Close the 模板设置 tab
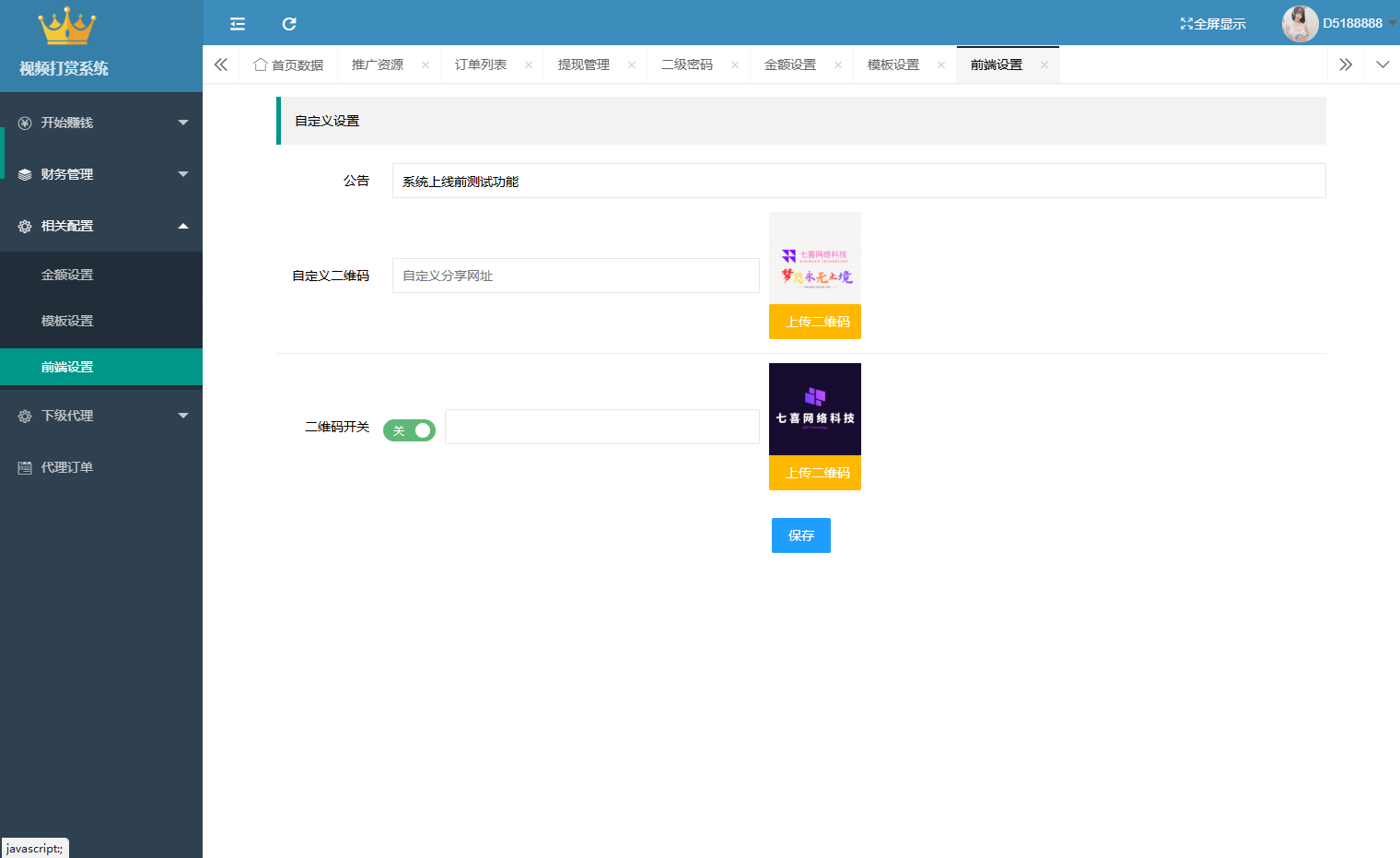This screenshot has width=1400, height=858. coord(941,65)
